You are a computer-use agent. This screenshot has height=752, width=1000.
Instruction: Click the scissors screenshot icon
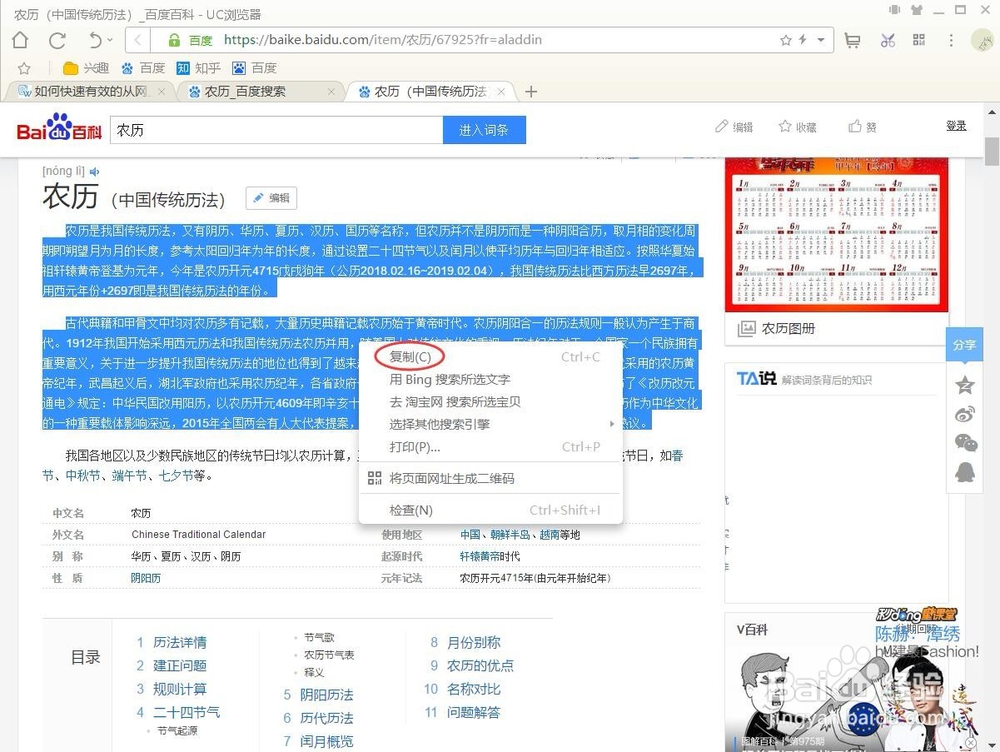click(887, 40)
